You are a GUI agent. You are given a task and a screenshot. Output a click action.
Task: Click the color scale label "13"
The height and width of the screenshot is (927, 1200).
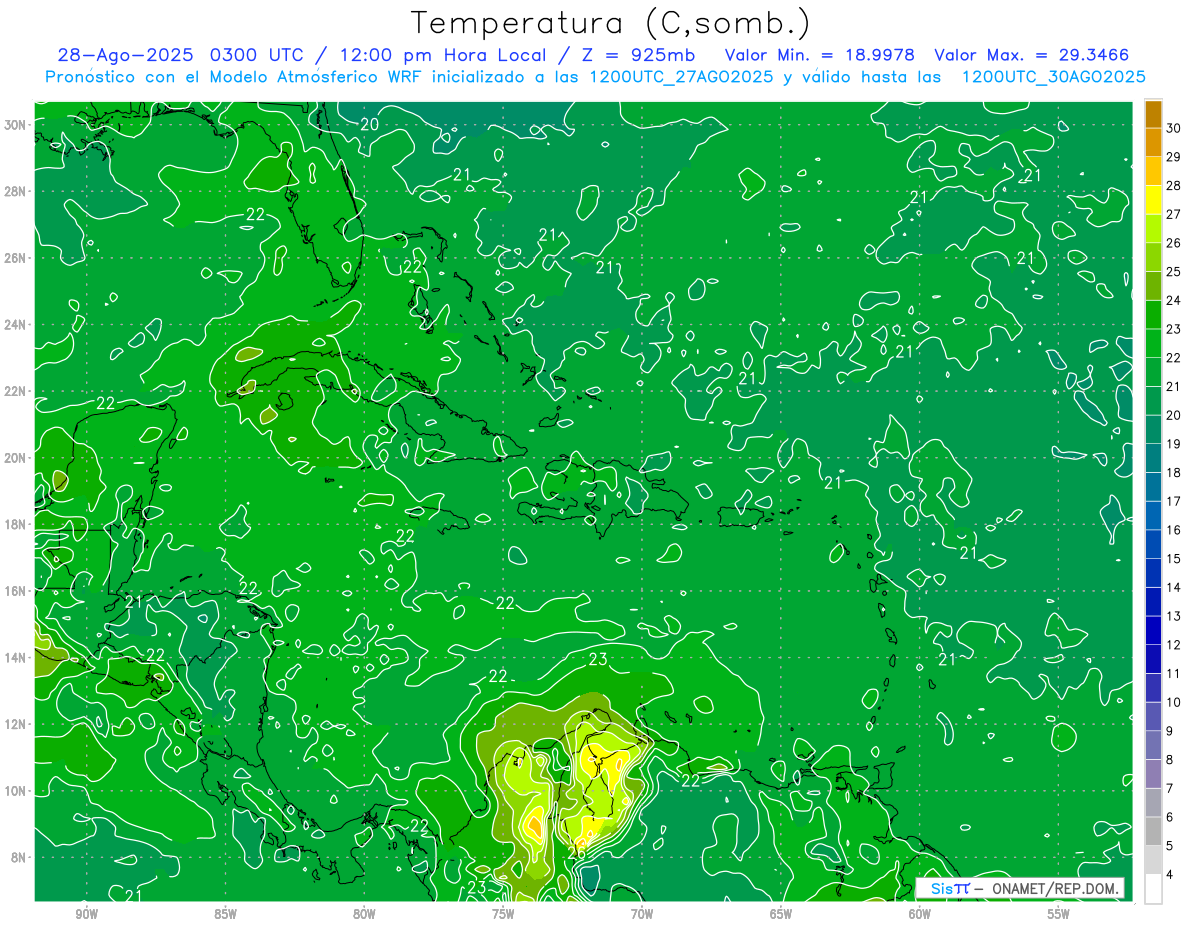1174,616
